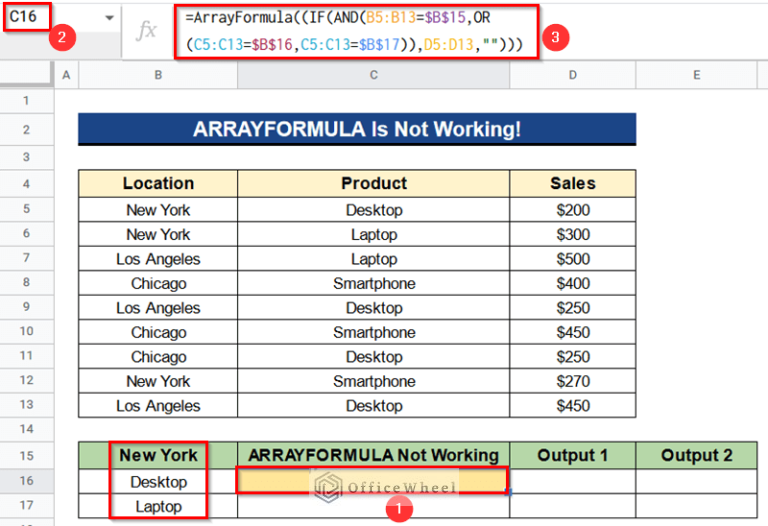Open the name box dropdown arrow

108,19
